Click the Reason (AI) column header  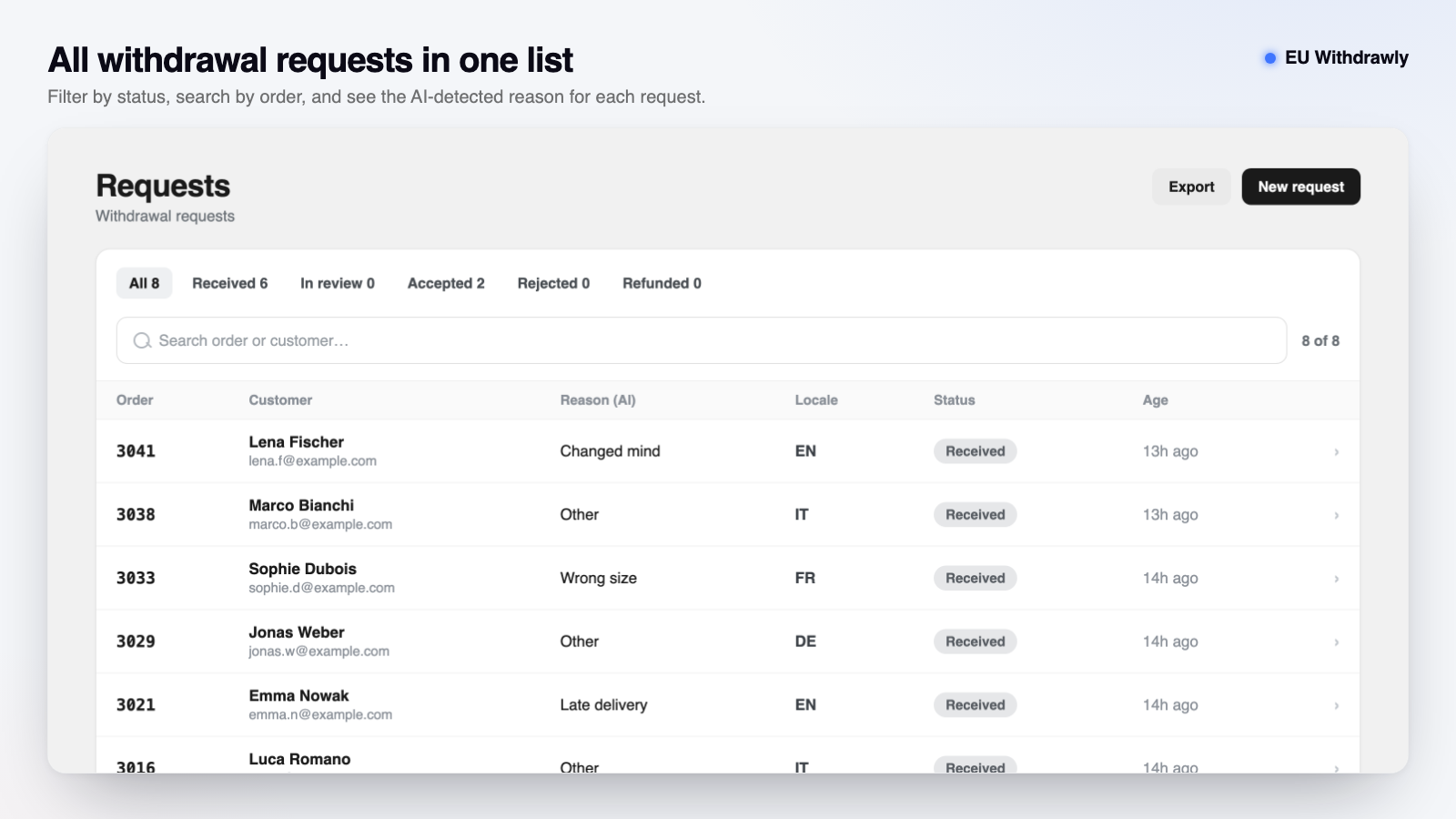click(x=598, y=399)
